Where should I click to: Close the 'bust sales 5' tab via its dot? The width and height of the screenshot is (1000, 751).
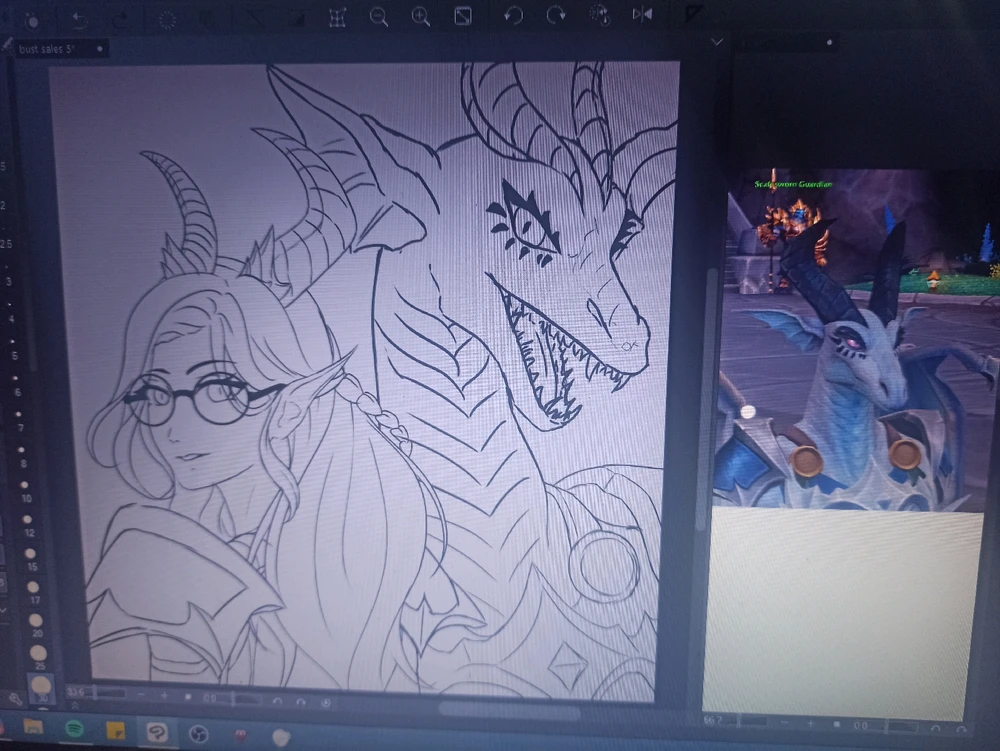[99, 48]
